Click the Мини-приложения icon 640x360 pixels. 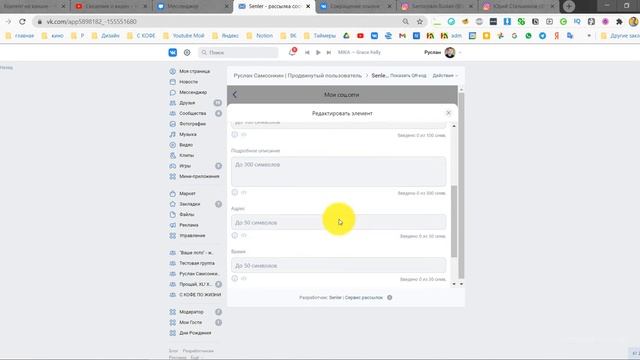coord(172,176)
